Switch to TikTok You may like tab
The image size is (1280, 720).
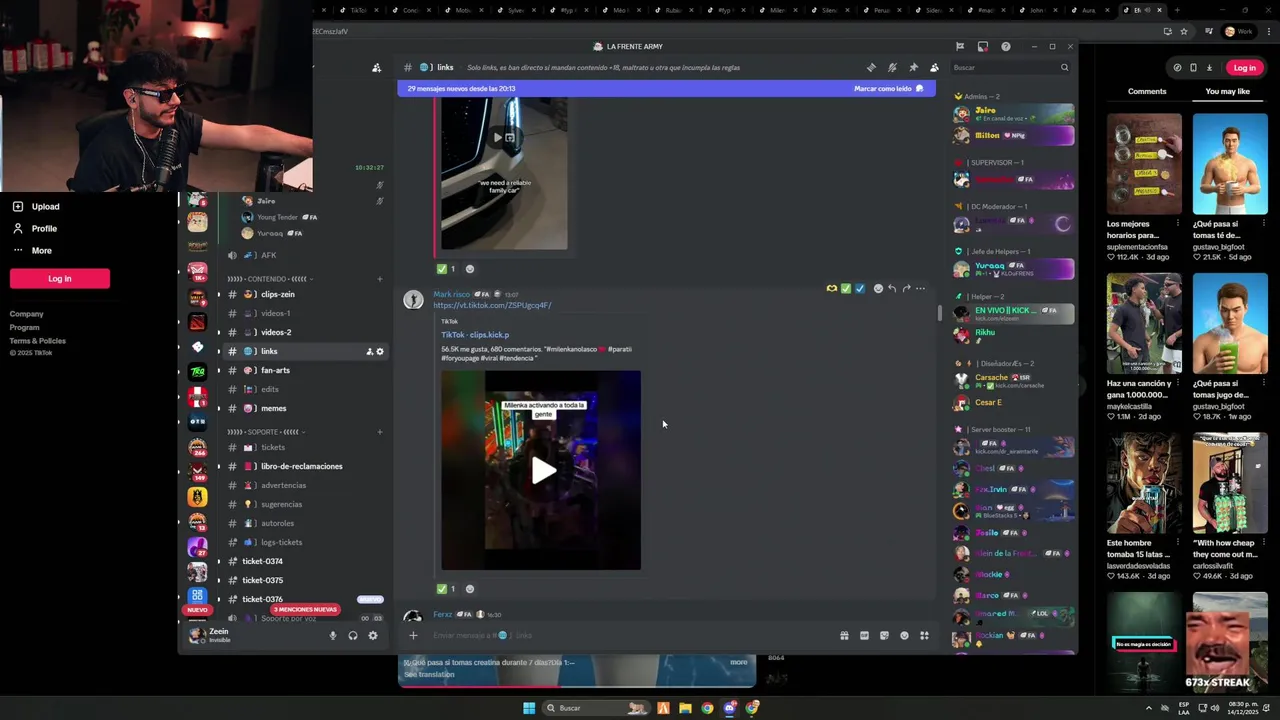pos(1227,91)
